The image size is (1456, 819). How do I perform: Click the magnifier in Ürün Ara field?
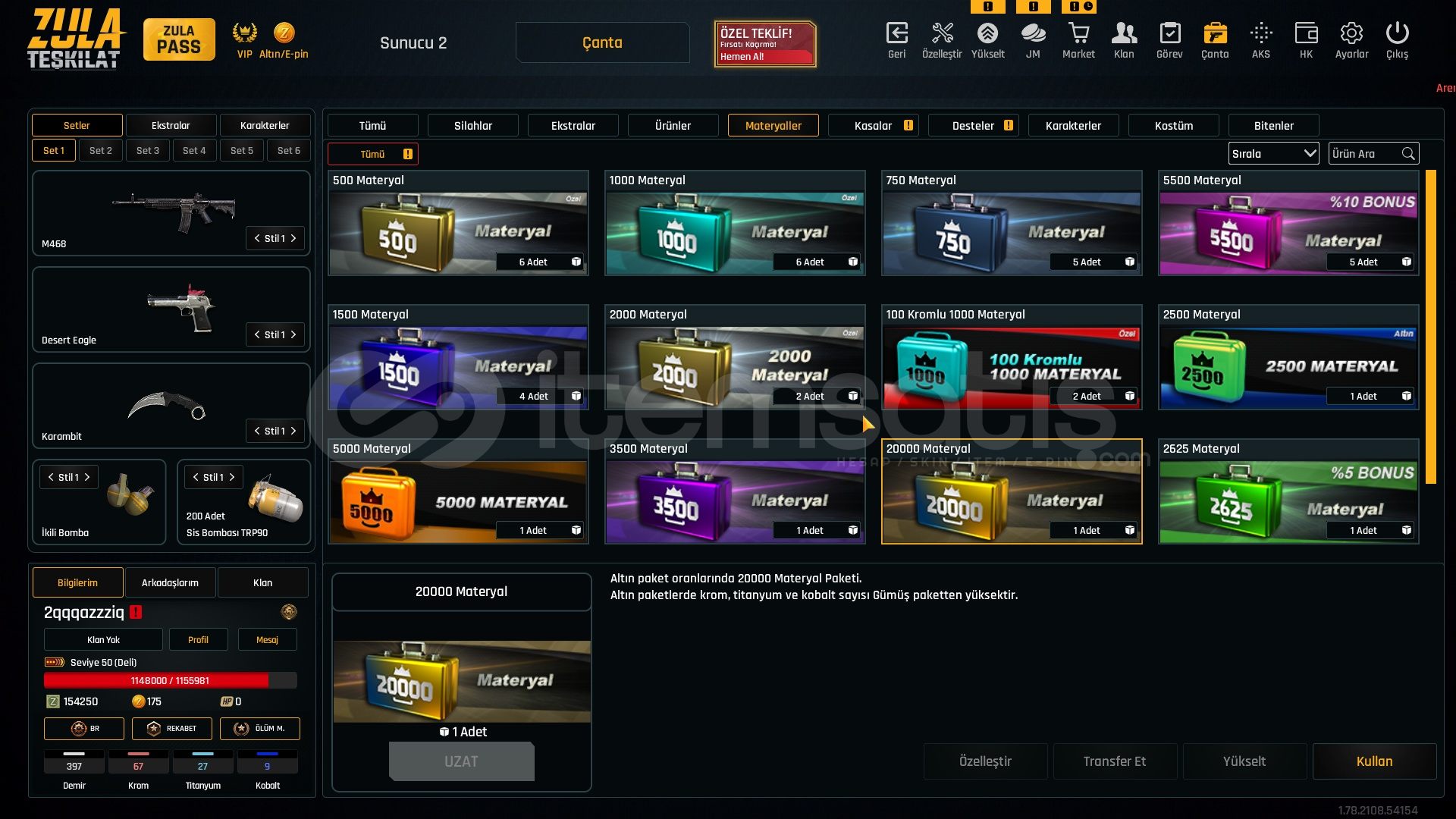1408,154
